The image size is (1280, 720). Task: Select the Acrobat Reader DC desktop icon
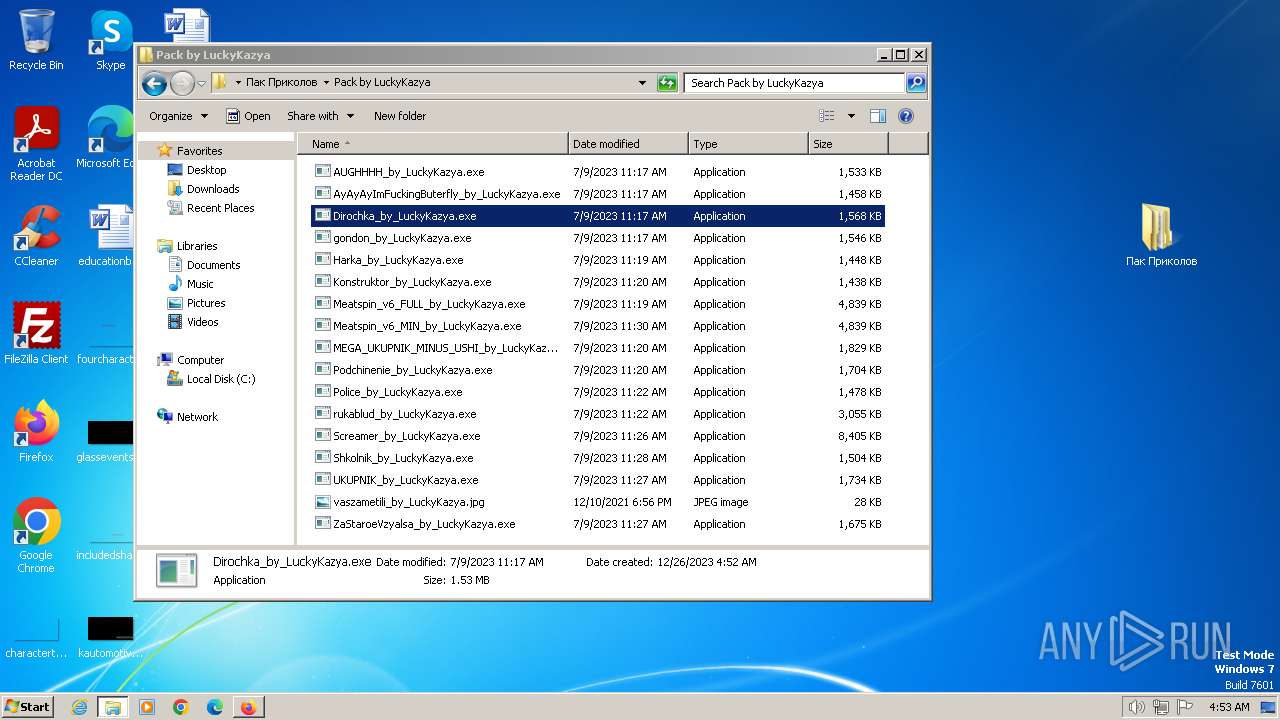point(36,145)
